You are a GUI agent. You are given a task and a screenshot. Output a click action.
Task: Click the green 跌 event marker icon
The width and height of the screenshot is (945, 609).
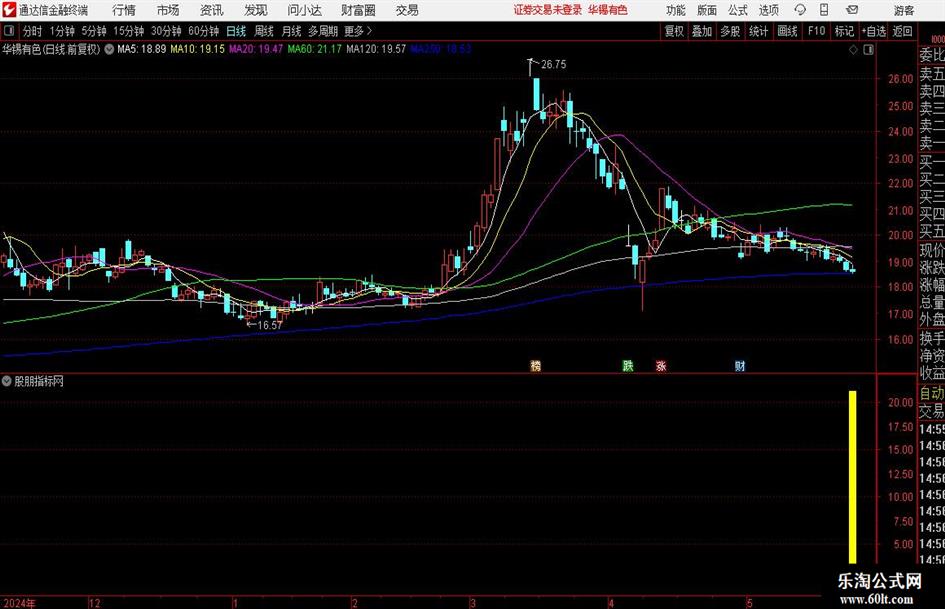[628, 365]
